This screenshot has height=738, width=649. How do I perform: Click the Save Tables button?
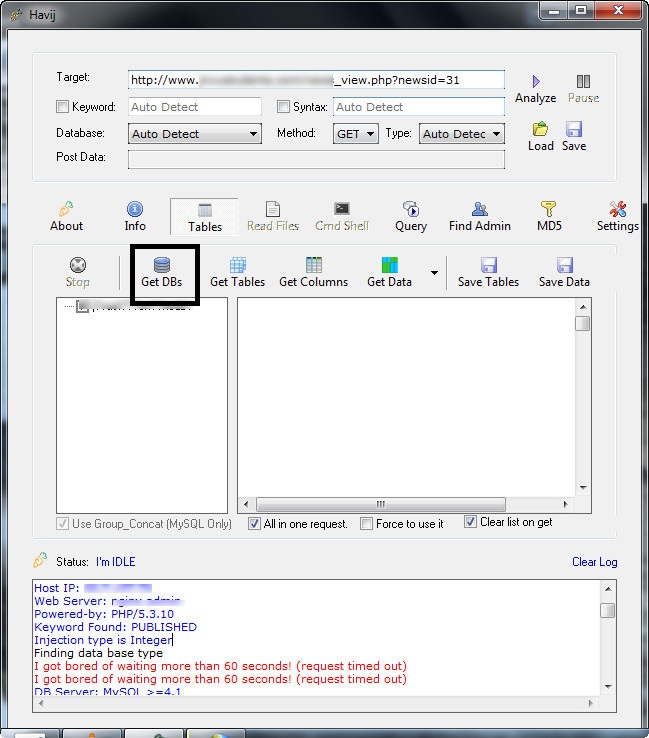coord(489,273)
